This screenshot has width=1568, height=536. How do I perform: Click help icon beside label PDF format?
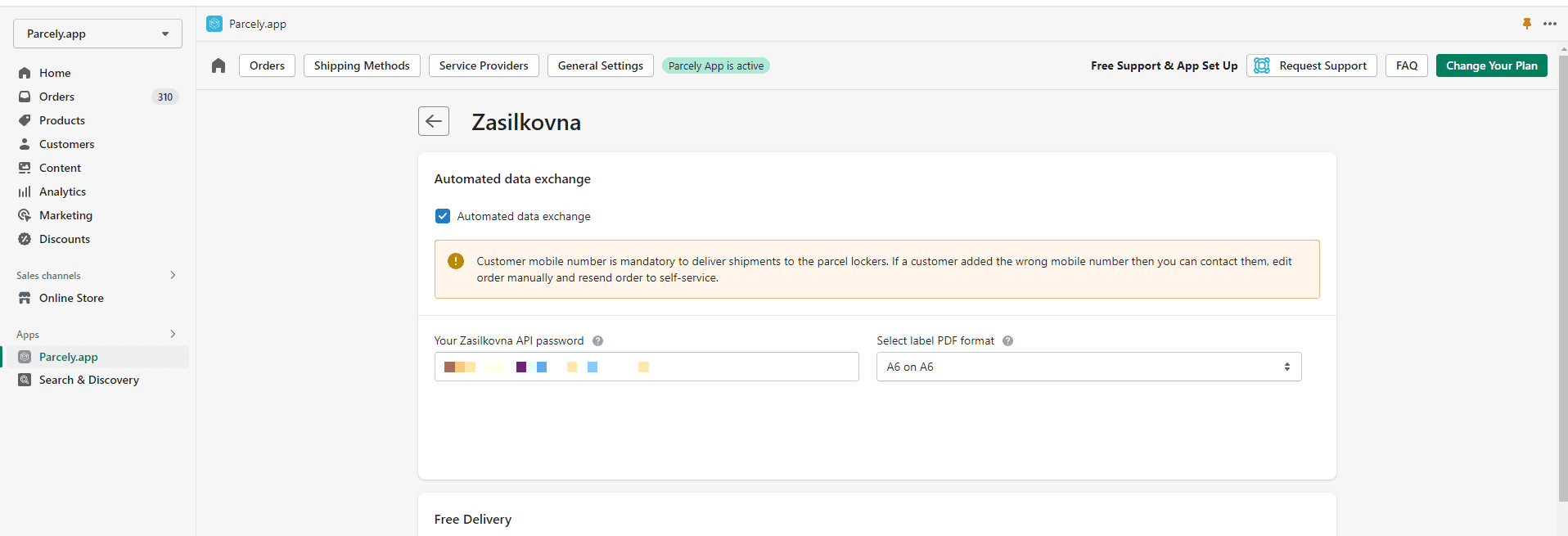point(1007,341)
